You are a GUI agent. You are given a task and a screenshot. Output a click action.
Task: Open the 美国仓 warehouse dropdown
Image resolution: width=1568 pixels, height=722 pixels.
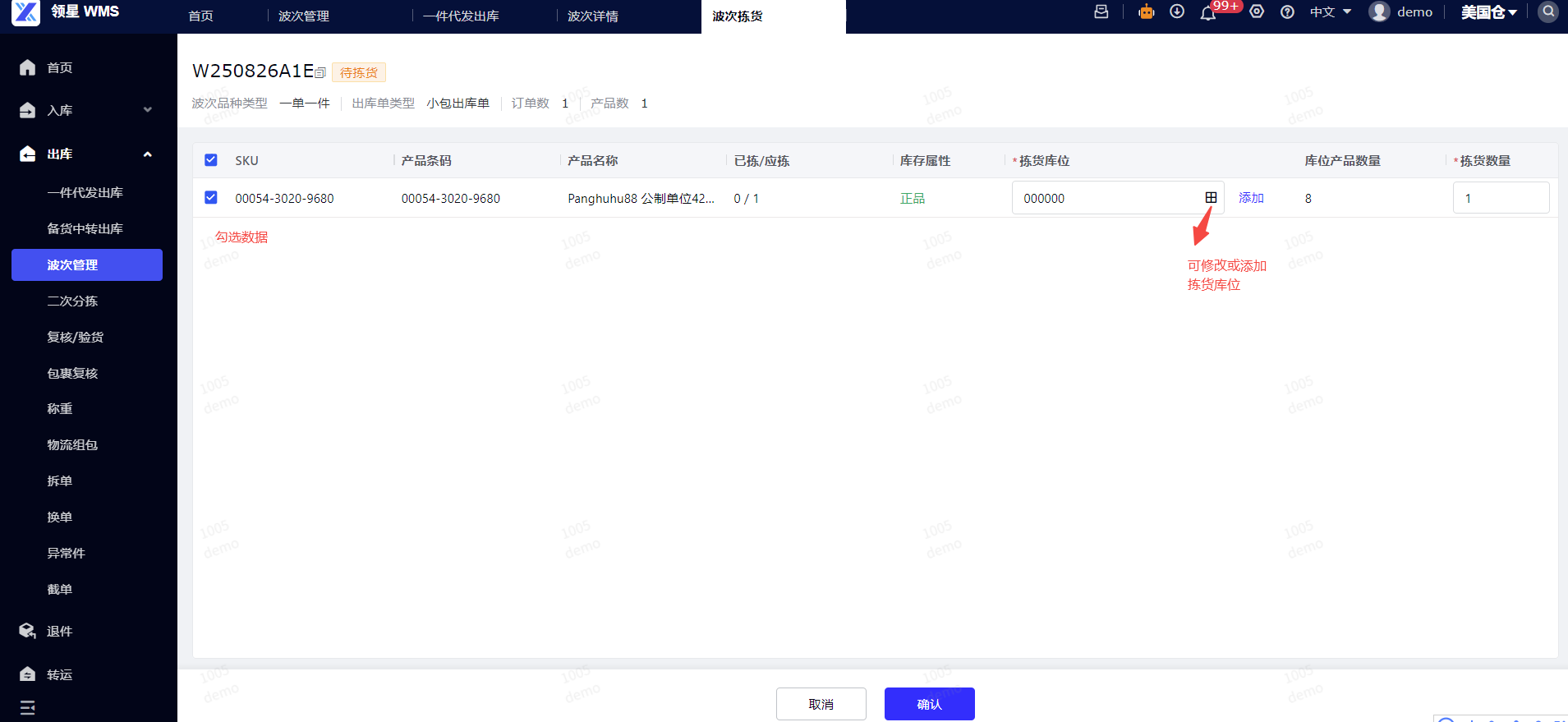(x=1489, y=11)
